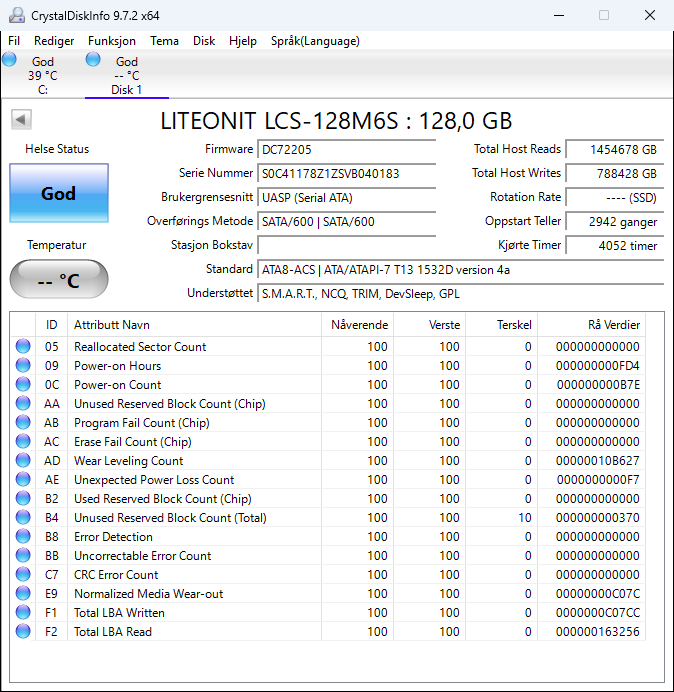Click the ID column header
Screen dimensions: 674x692
[51, 325]
